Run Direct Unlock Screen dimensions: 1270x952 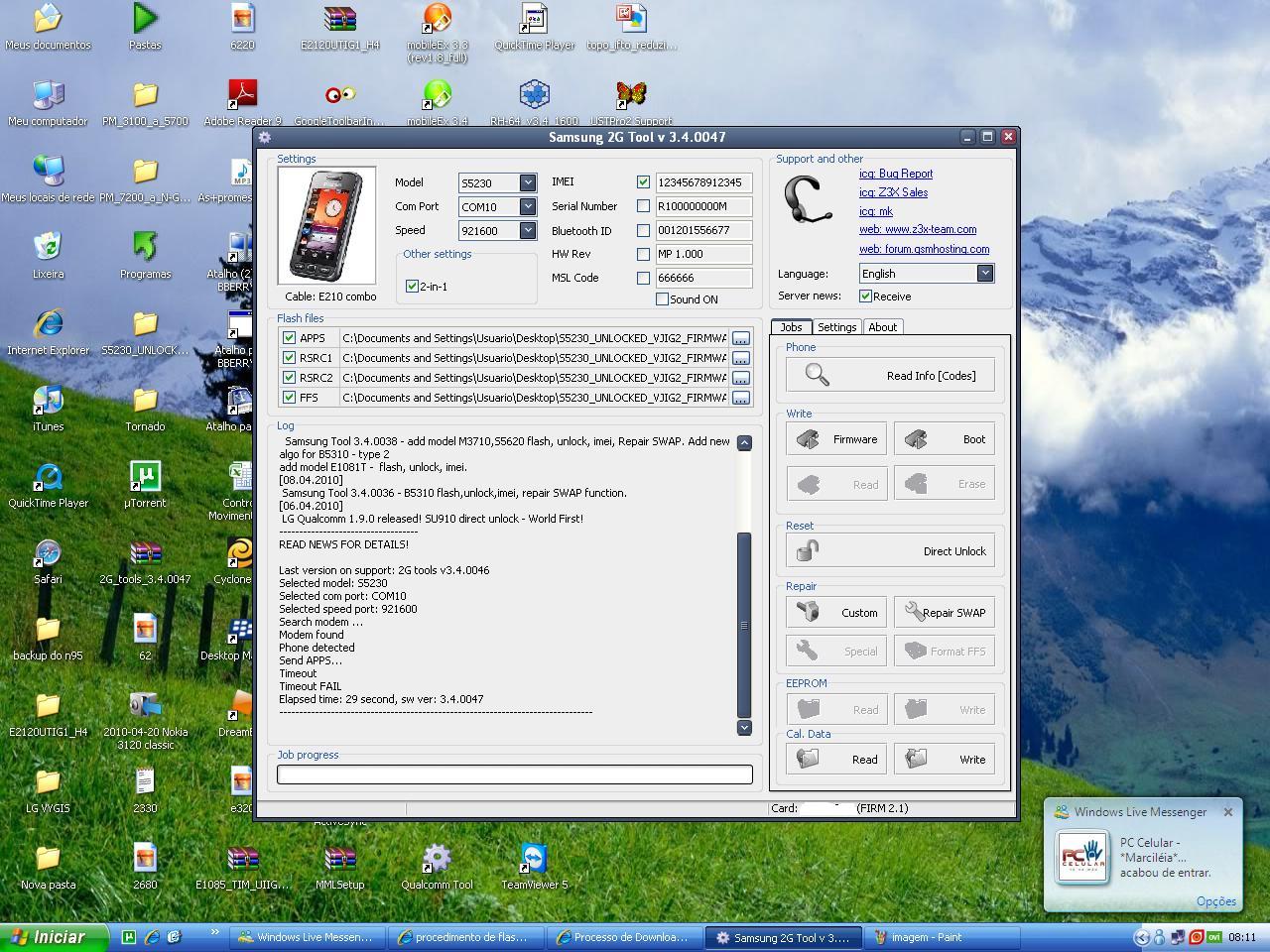pos(890,551)
